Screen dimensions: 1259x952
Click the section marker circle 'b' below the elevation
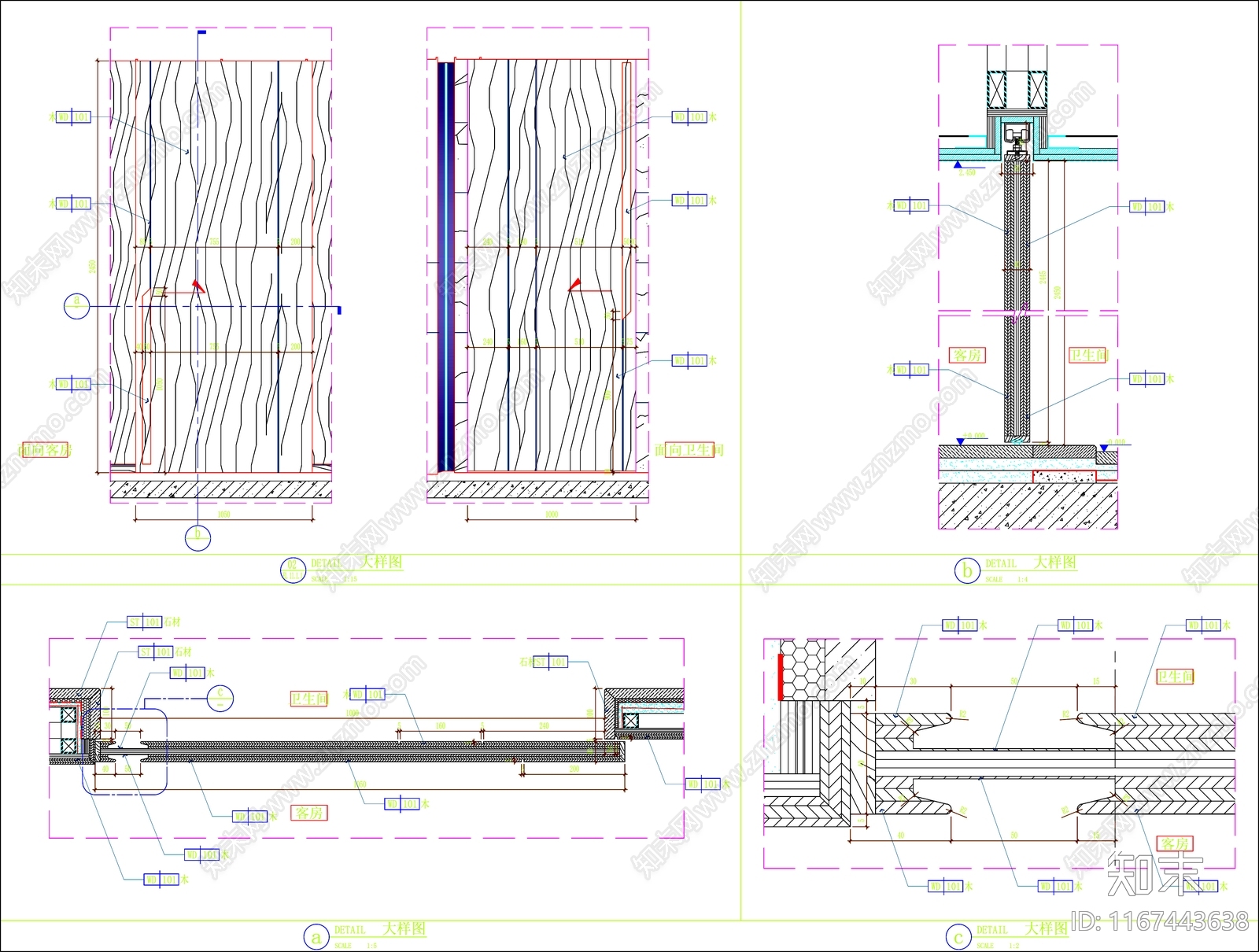tap(198, 537)
